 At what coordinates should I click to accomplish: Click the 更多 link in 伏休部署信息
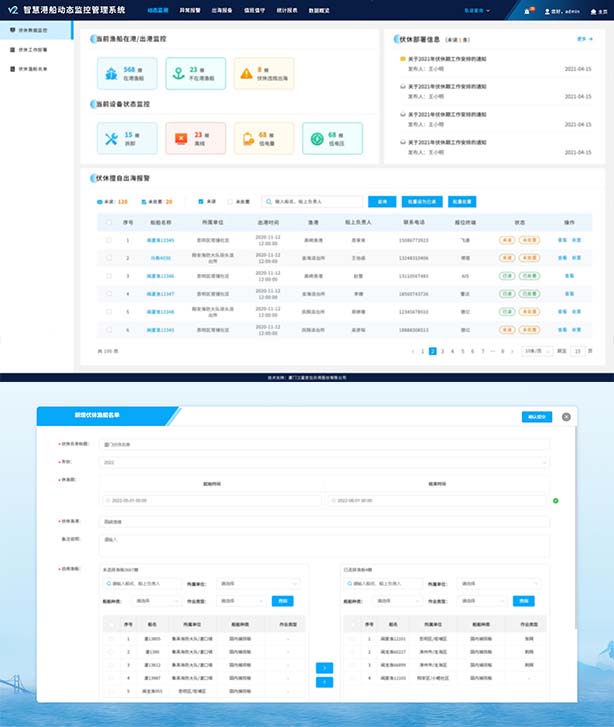point(585,39)
